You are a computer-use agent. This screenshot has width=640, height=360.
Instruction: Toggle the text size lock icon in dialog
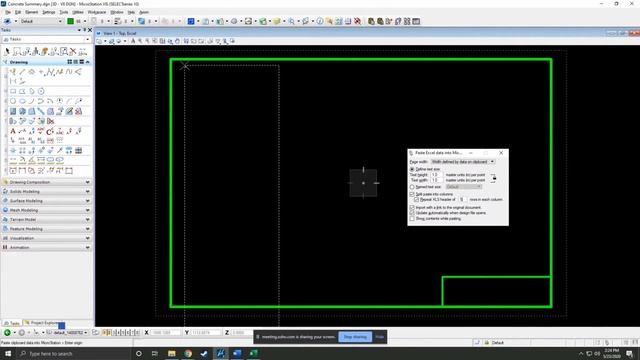[x=493, y=178]
